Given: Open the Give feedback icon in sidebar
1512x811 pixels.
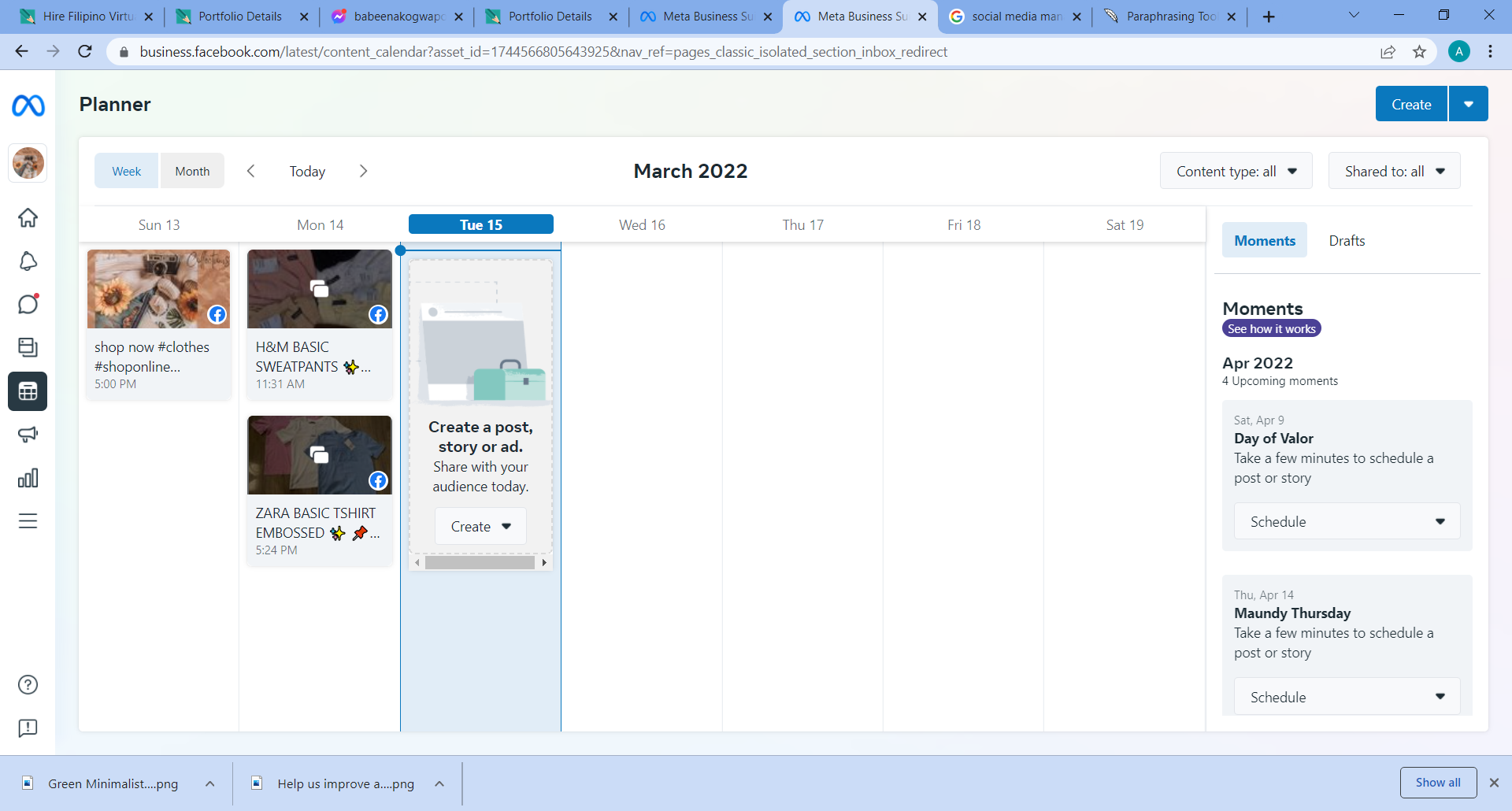Looking at the screenshot, I should tap(28, 728).
